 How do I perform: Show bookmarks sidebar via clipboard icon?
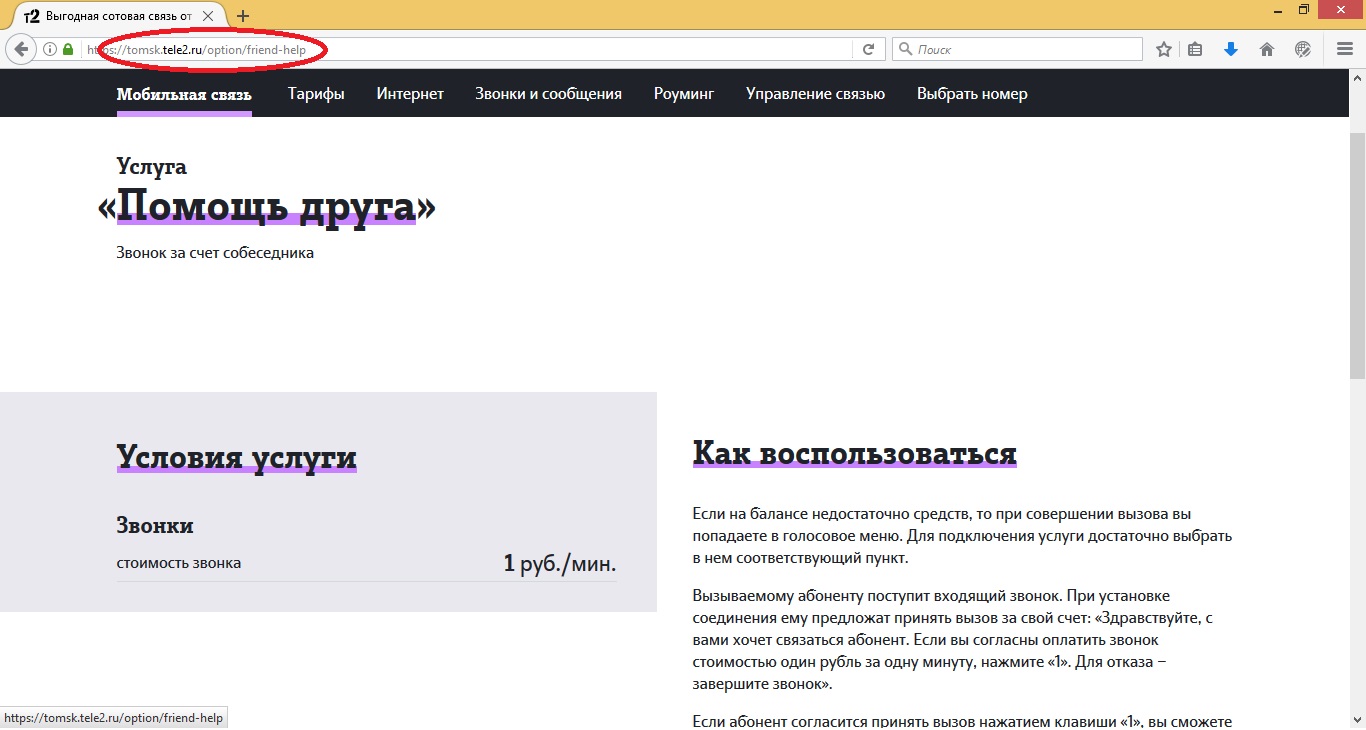point(1195,48)
